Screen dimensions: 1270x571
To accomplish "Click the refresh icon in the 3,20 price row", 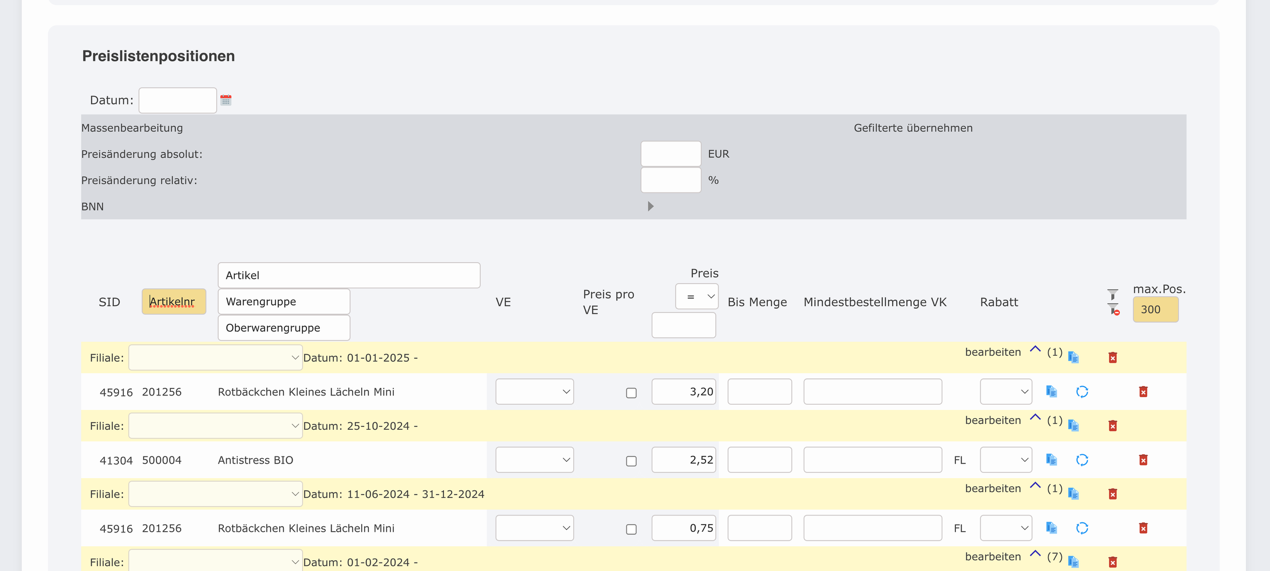I will click(1082, 392).
